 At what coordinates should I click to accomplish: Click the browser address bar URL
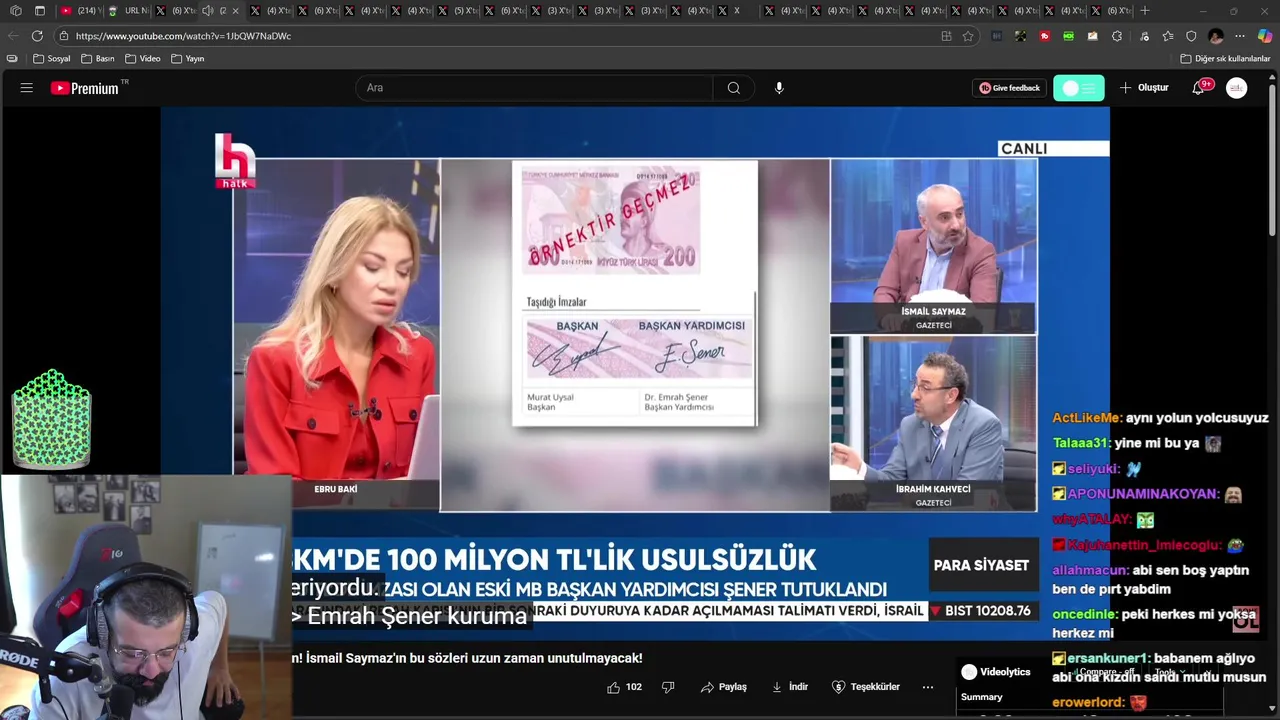[183, 36]
